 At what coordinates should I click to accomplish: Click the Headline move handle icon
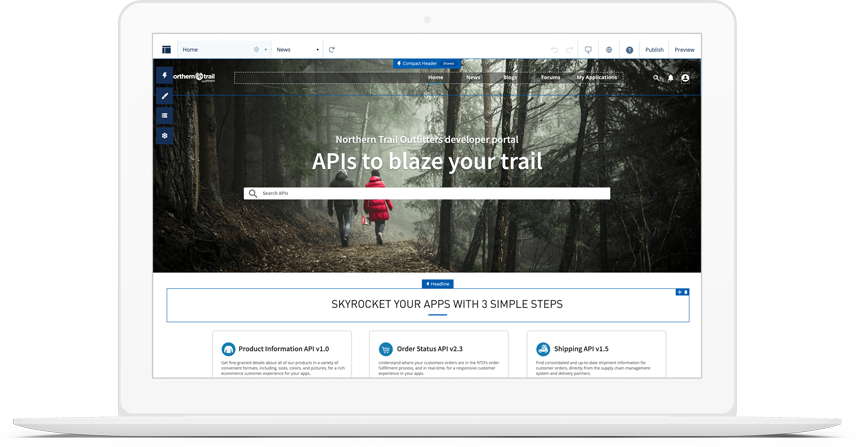click(679, 292)
